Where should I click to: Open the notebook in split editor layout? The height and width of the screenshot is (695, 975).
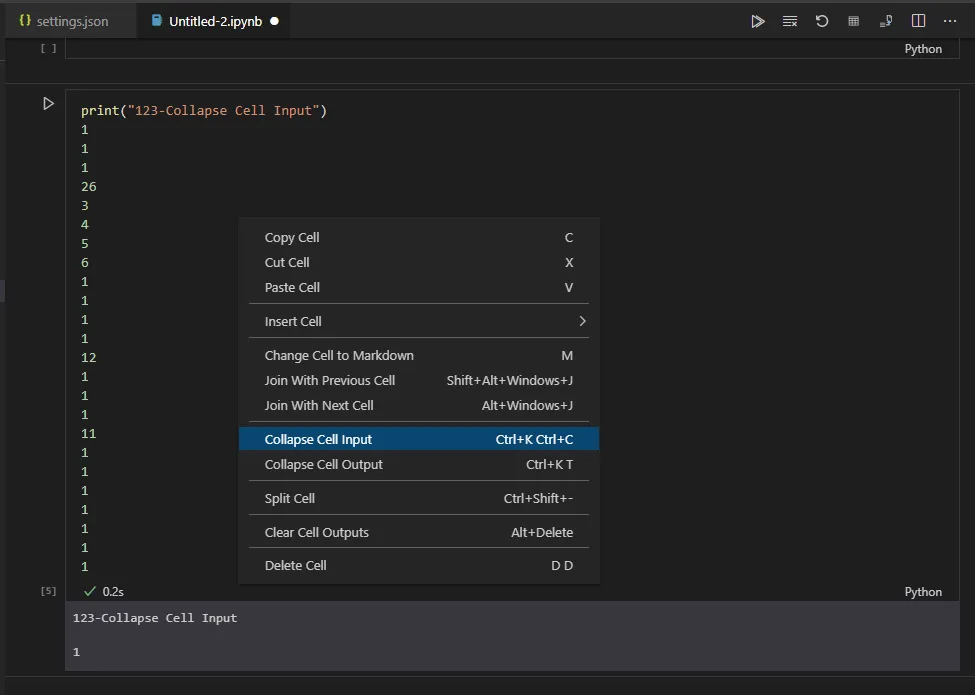(918, 20)
